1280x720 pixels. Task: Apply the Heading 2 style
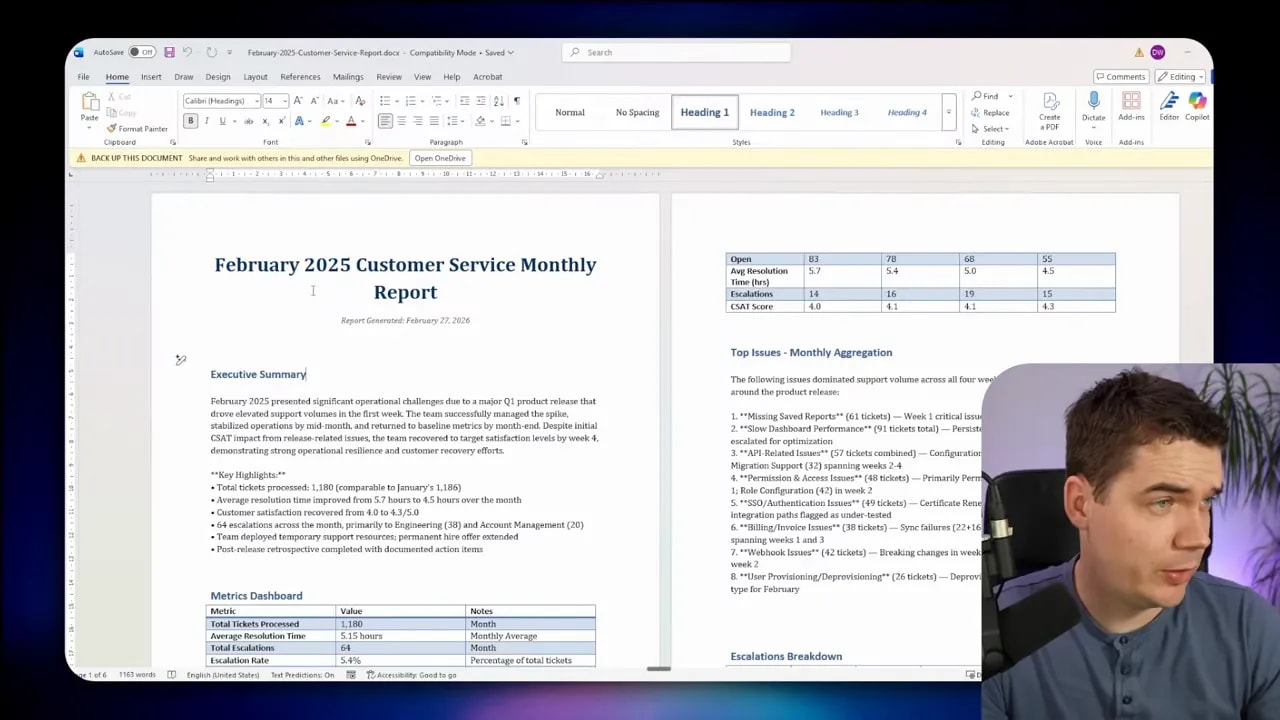click(x=771, y=111)
